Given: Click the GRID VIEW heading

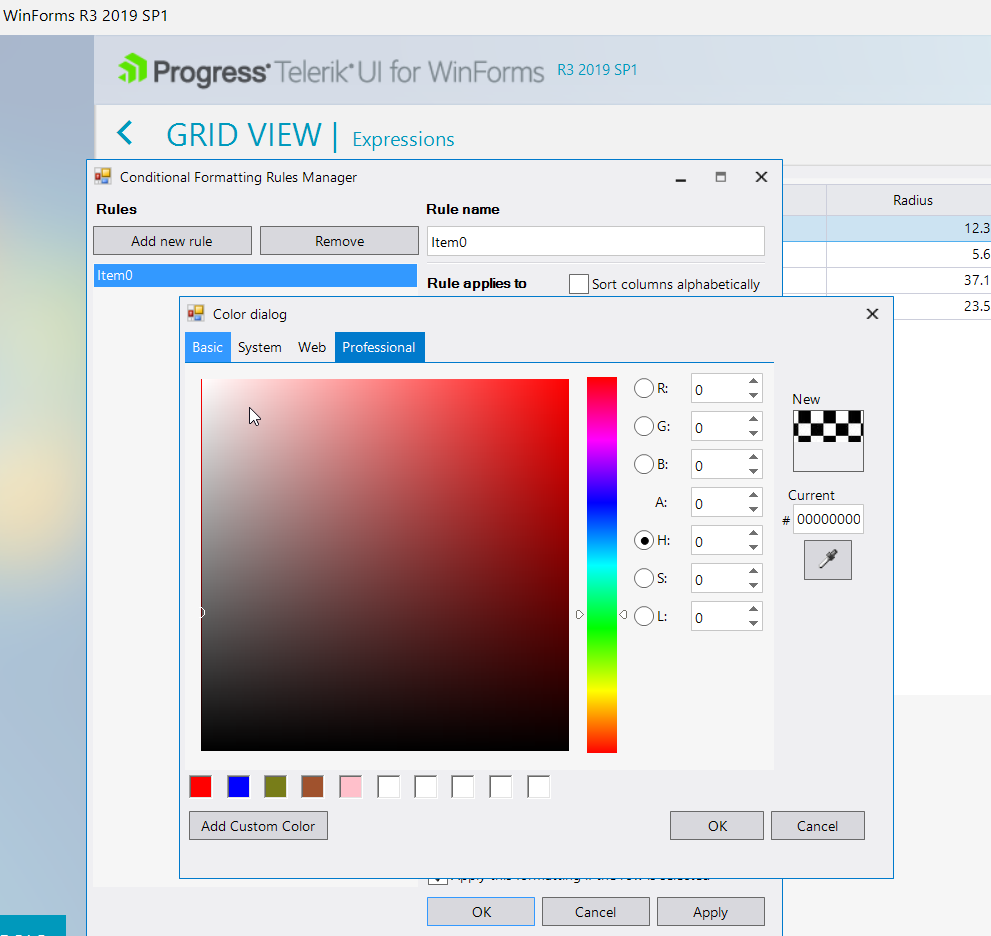Looking at the screenshot, I should click(244, 135).
